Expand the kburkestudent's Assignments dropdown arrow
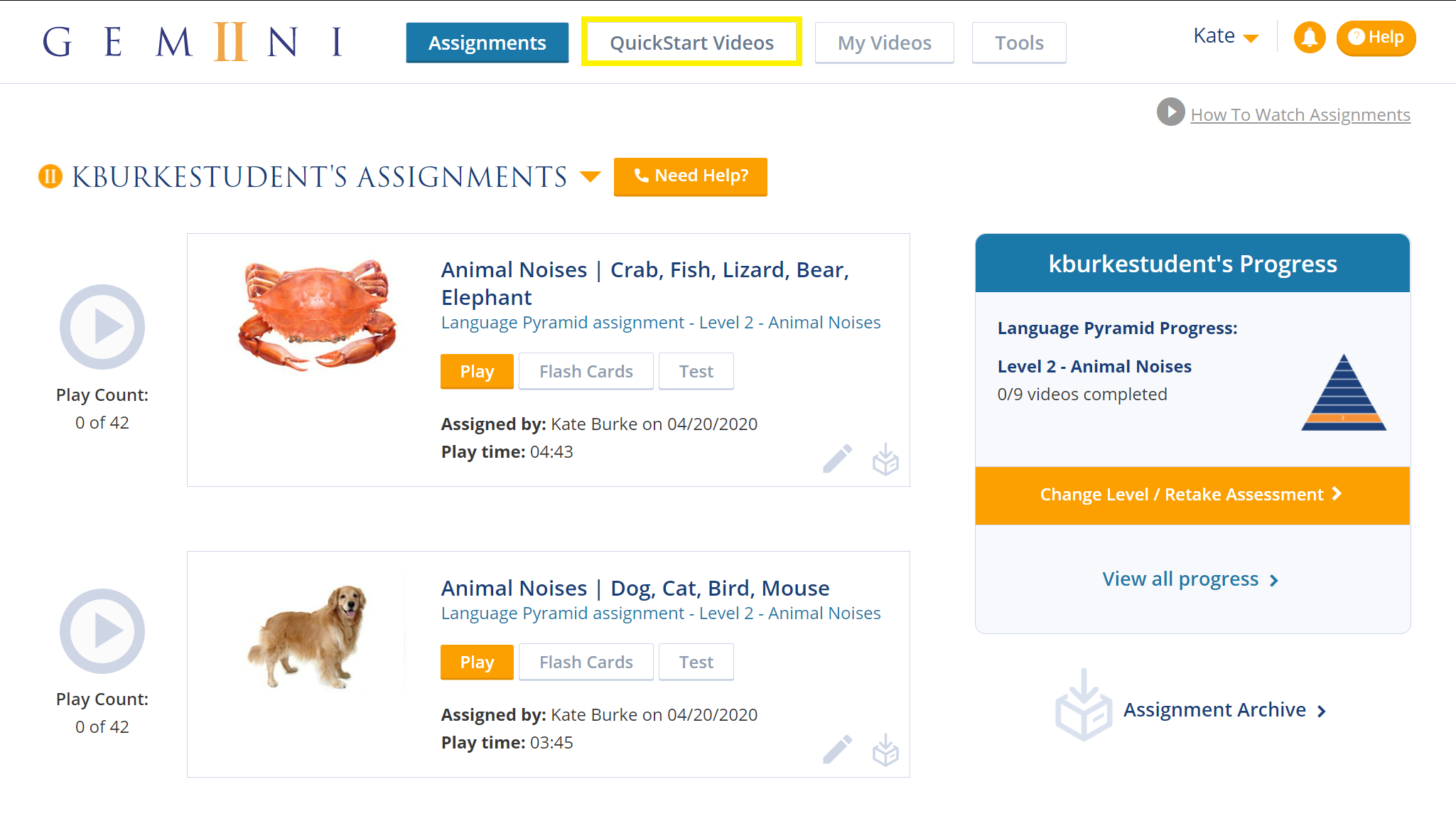1456x826 pixels. (590, 176)
